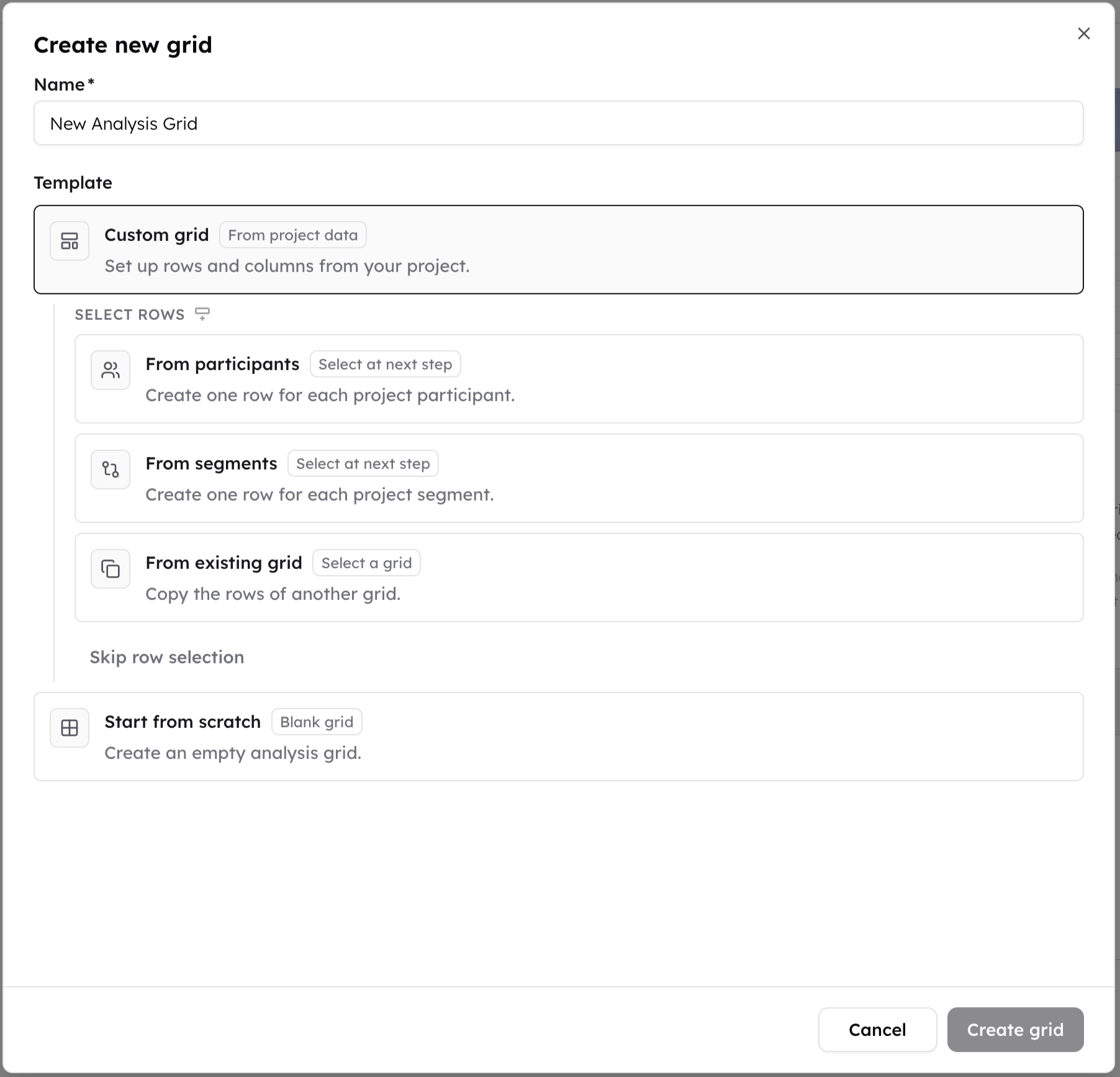The image size is (1120, 1077).
Task: Click the copy icon for existing grid
Action: tap(111, 569)
